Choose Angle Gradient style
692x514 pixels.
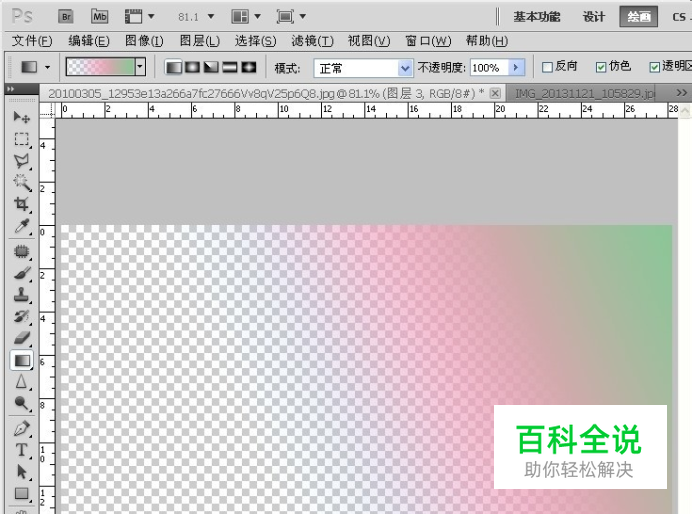211,68
